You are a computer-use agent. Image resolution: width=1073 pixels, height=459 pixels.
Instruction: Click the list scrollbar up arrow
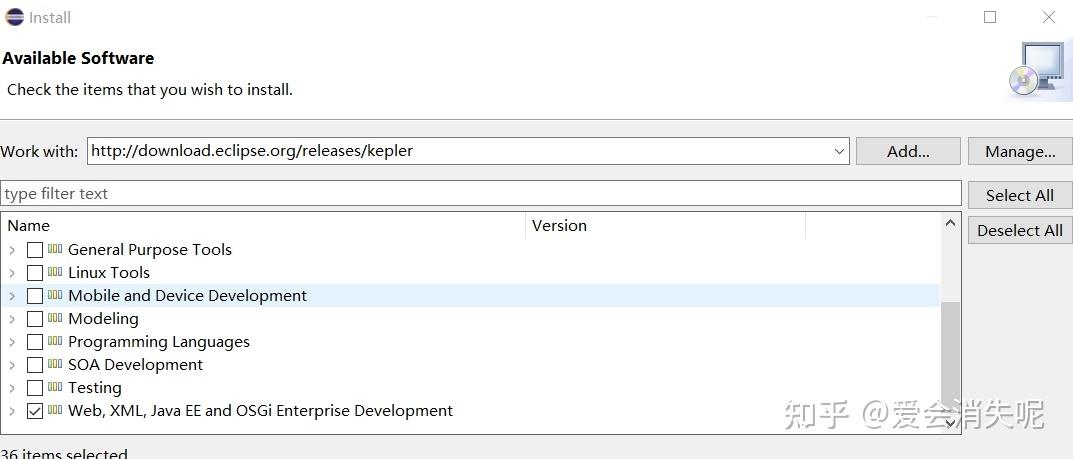pos(950,223)
